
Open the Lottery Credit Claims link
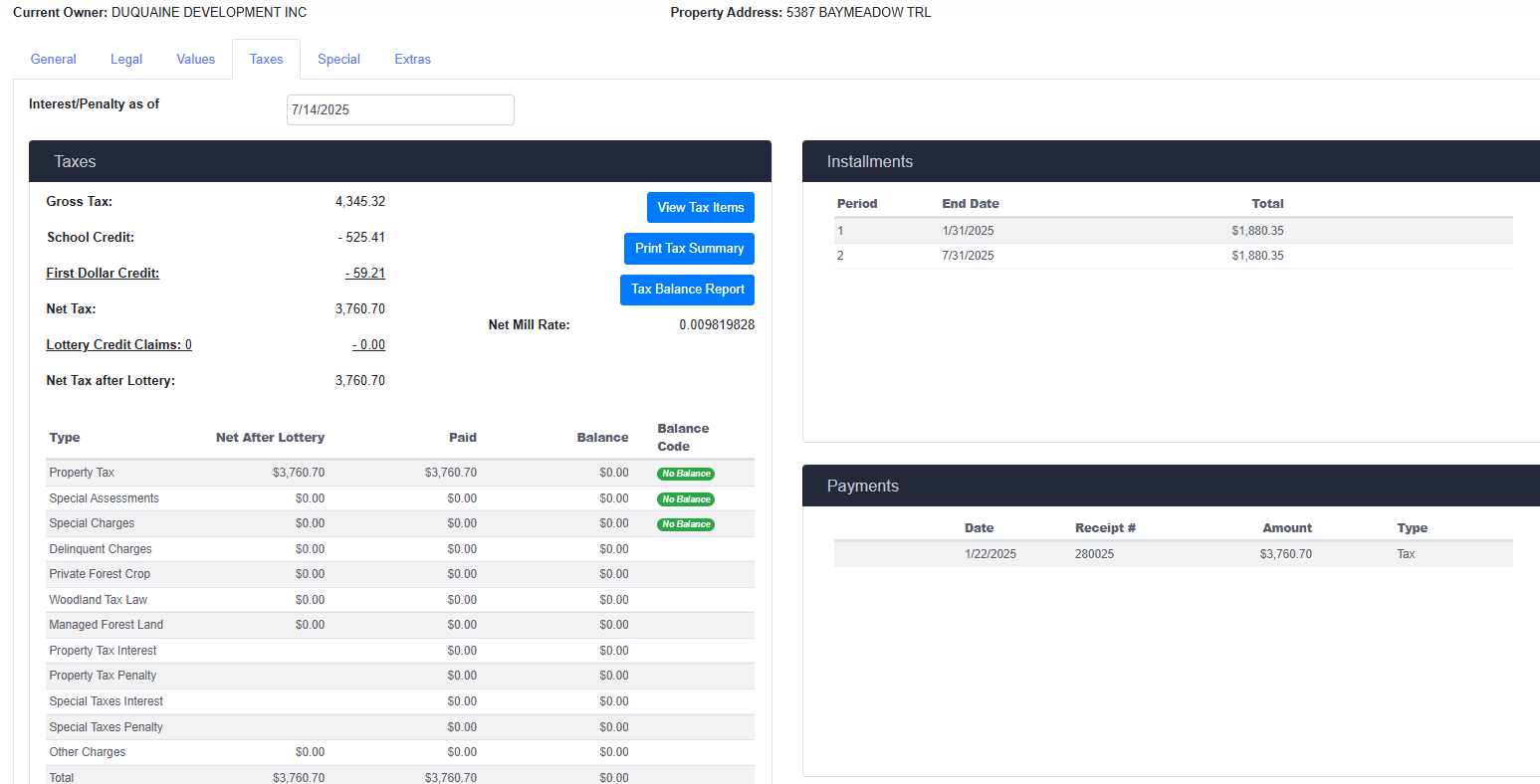[x=118, y=345]
